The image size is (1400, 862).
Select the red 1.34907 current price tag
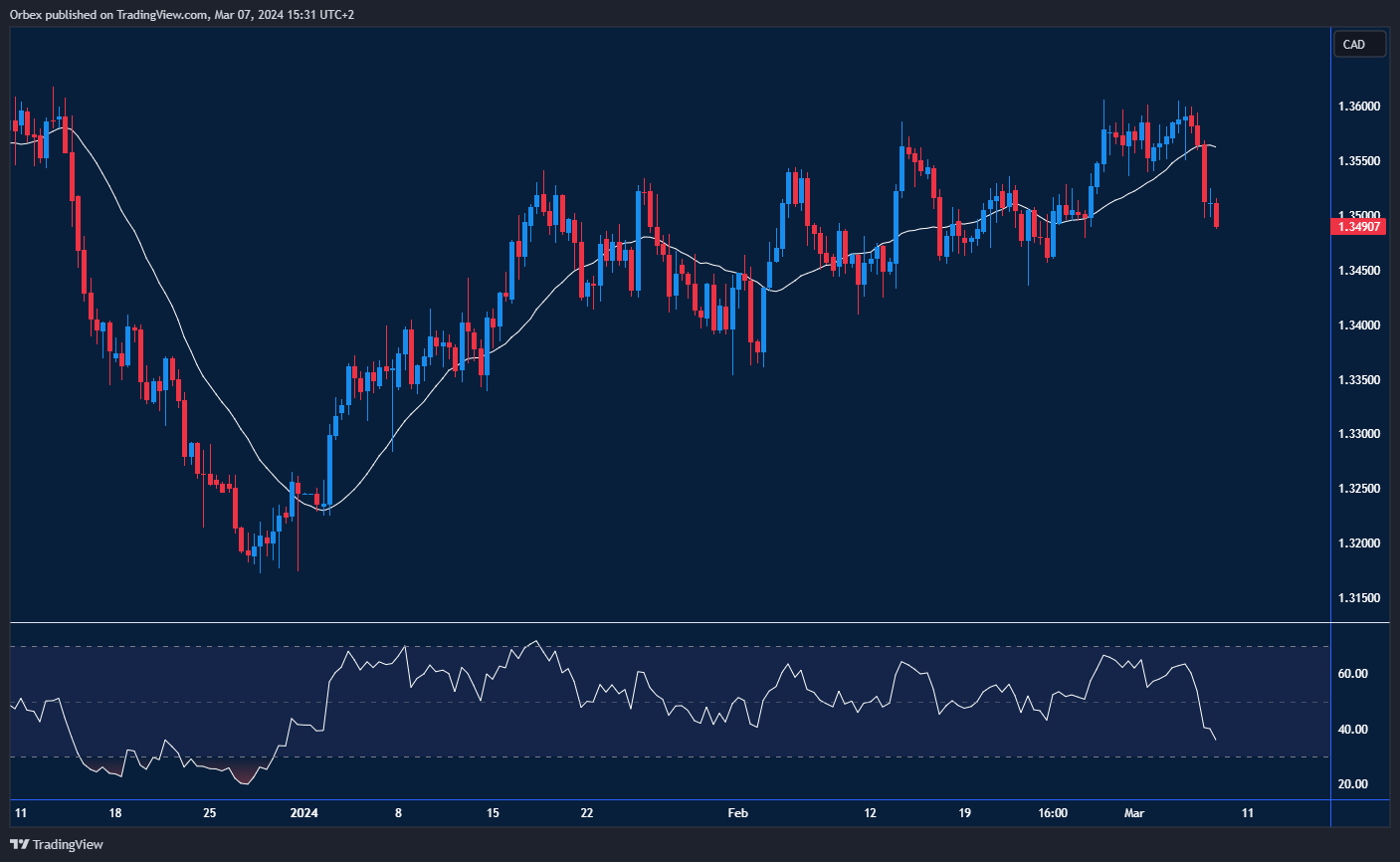tap(1357, 227)
